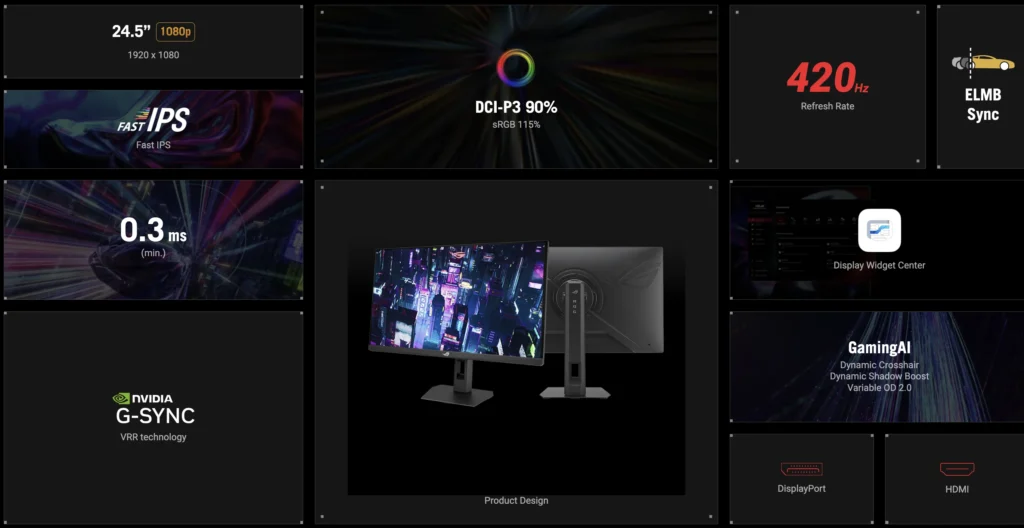Select the front-view monitor image
The image size is (1024, 528).
pos(458,323)
